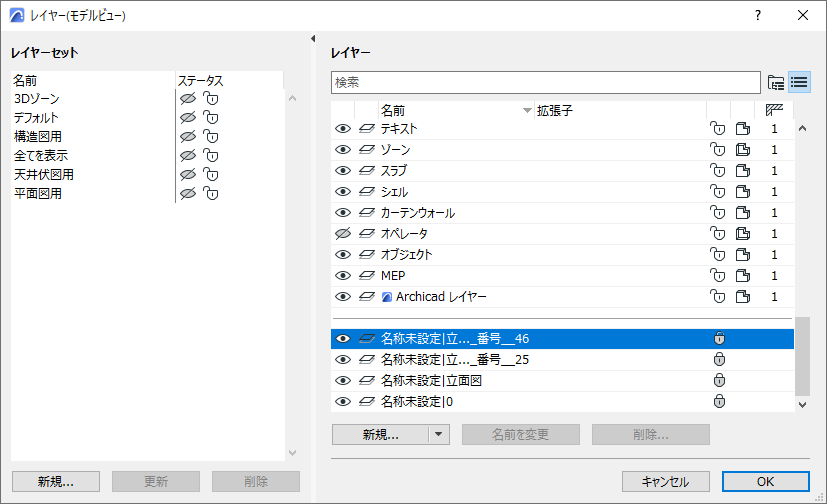Hide the スラブ layer with its eye icon
This screenshot has height=504, width=827.
(x=343, y=171)
